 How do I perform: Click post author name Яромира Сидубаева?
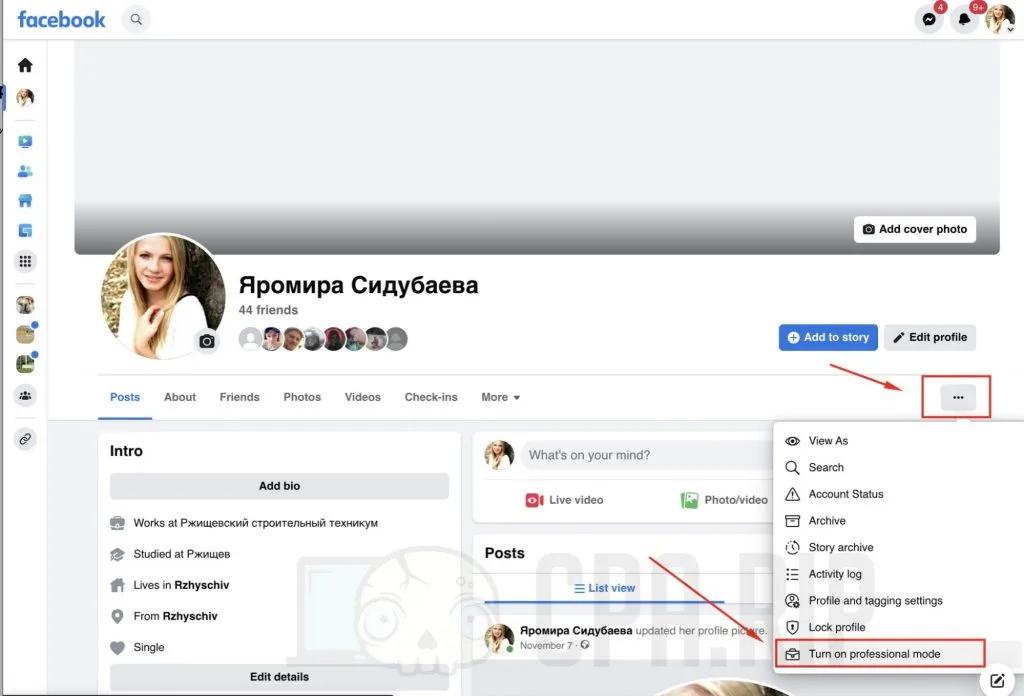(575, 631)
